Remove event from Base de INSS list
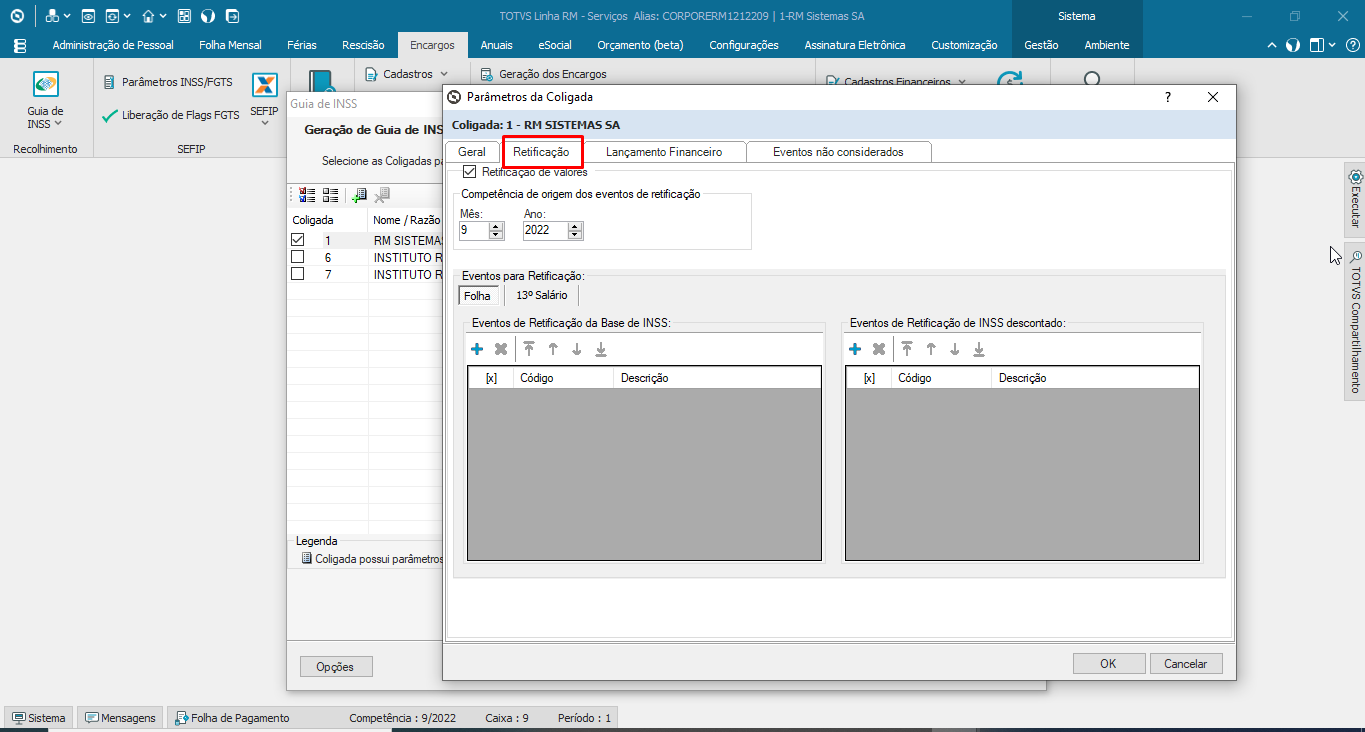This screenshot has width=1365, height=732. point(501,349)
